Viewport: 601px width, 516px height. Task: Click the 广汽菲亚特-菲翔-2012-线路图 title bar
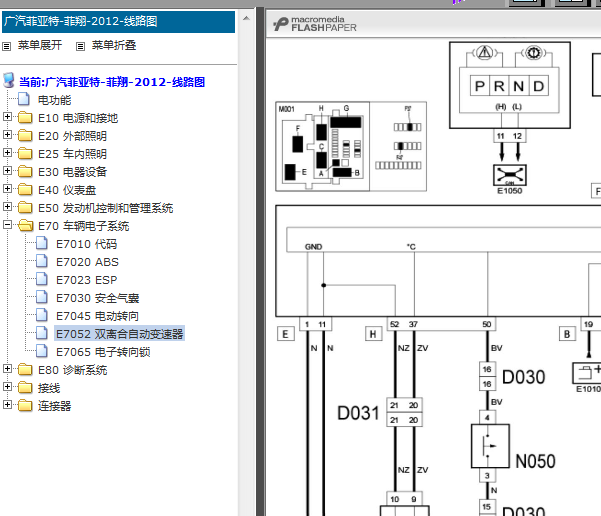118,21
